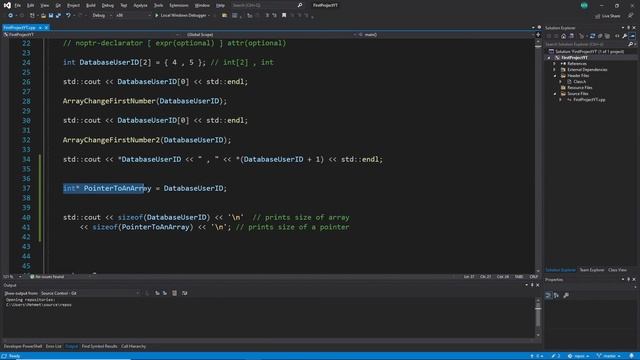Collapse the Source Files folder
The height and width of the screenshot is (360, 640).
pyautogui.click(x=554, y=93)
